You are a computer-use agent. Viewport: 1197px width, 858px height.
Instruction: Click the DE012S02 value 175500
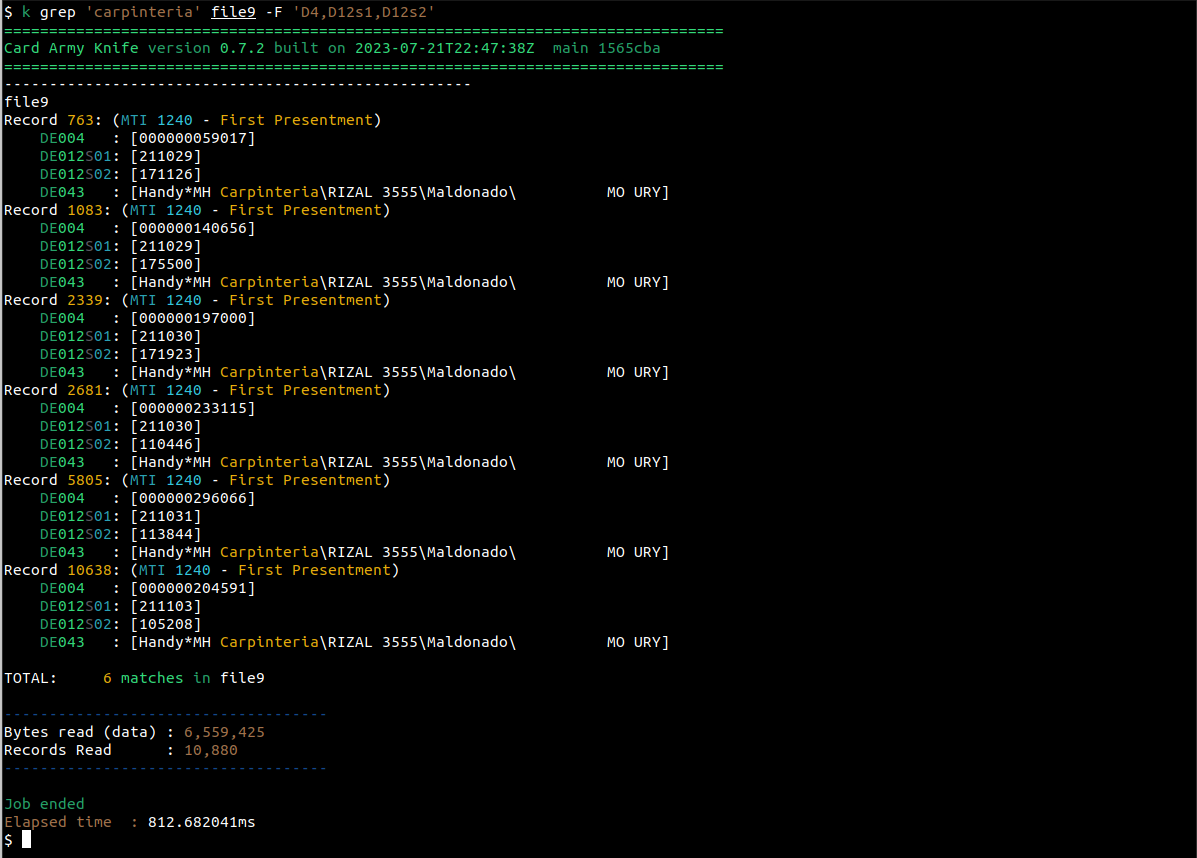click(x=165, y=264)
